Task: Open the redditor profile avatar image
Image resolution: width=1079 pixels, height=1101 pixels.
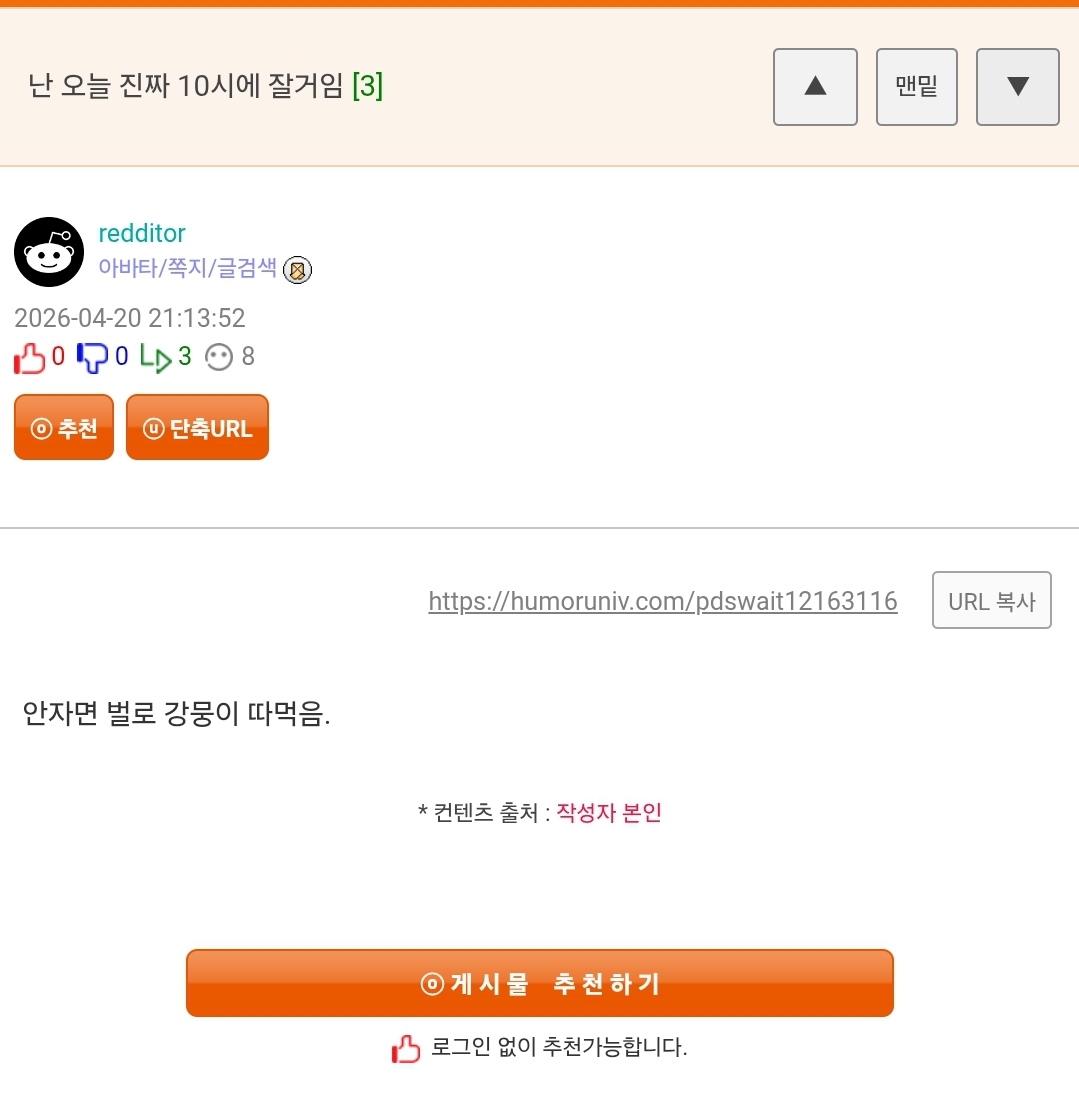Action: tap(49, 252)
